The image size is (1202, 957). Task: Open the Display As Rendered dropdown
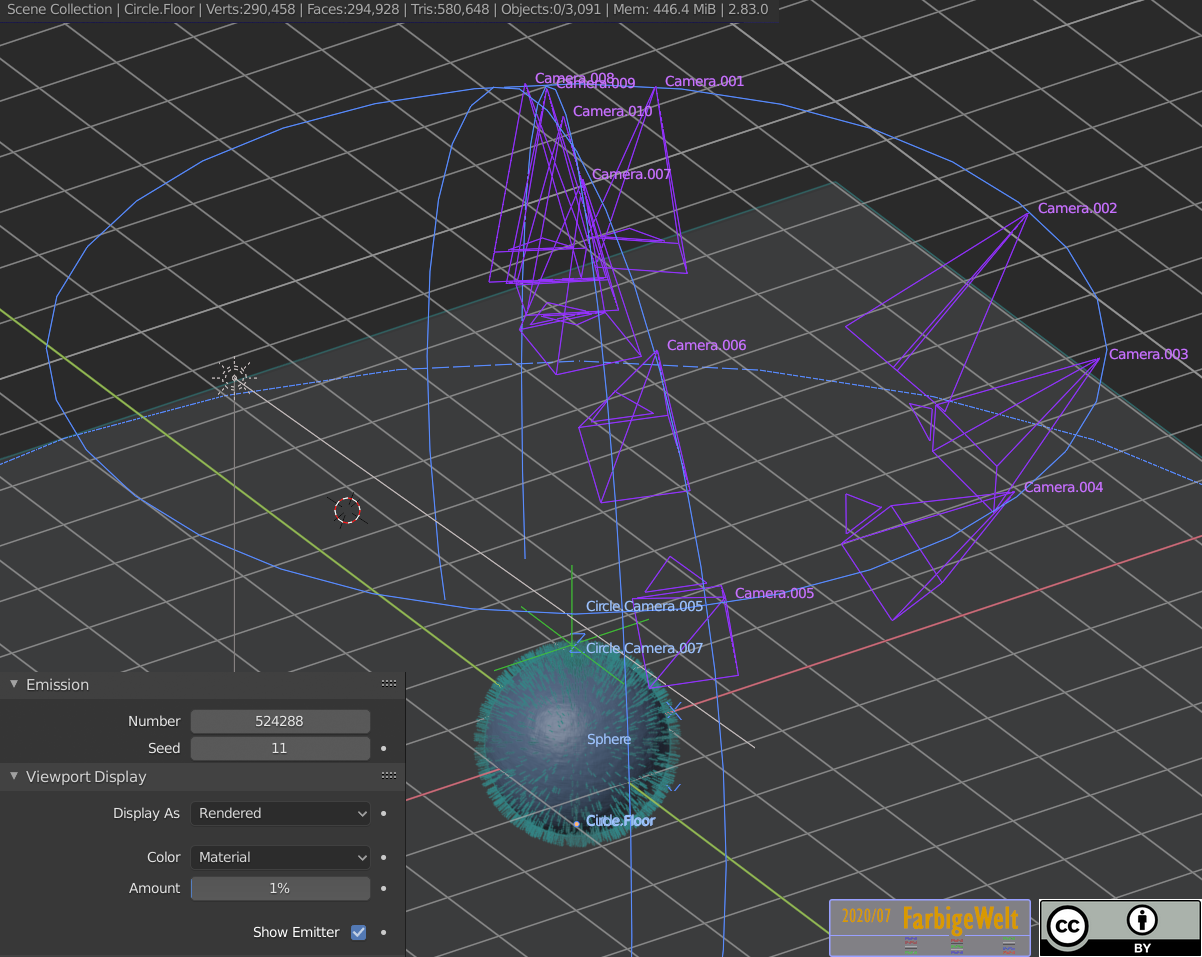click(x=280, y=813)
